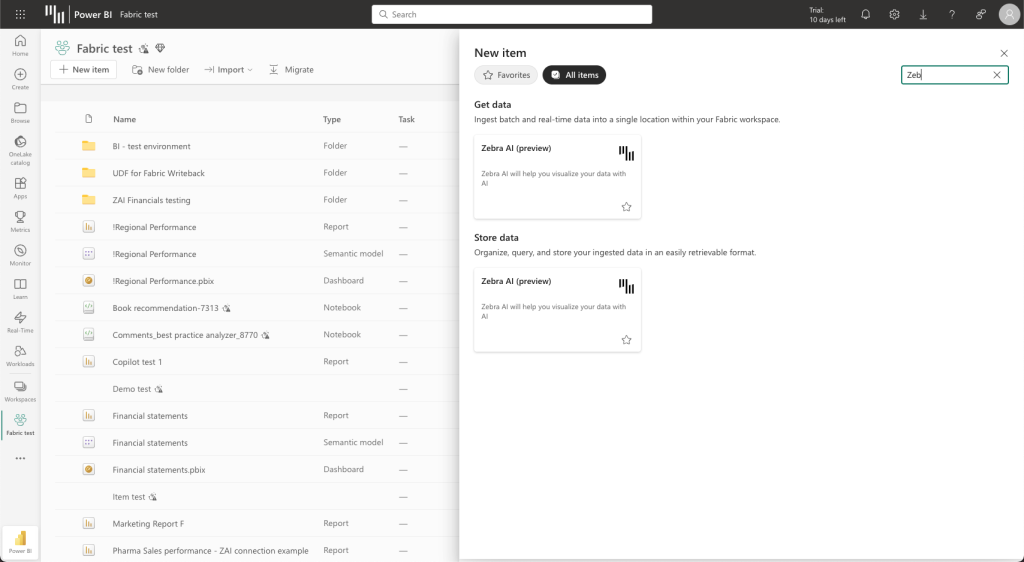This screenshot has height=562, width=1024.
Task: Open Financial statements.pbix dashboard
Action: point(159,469)
